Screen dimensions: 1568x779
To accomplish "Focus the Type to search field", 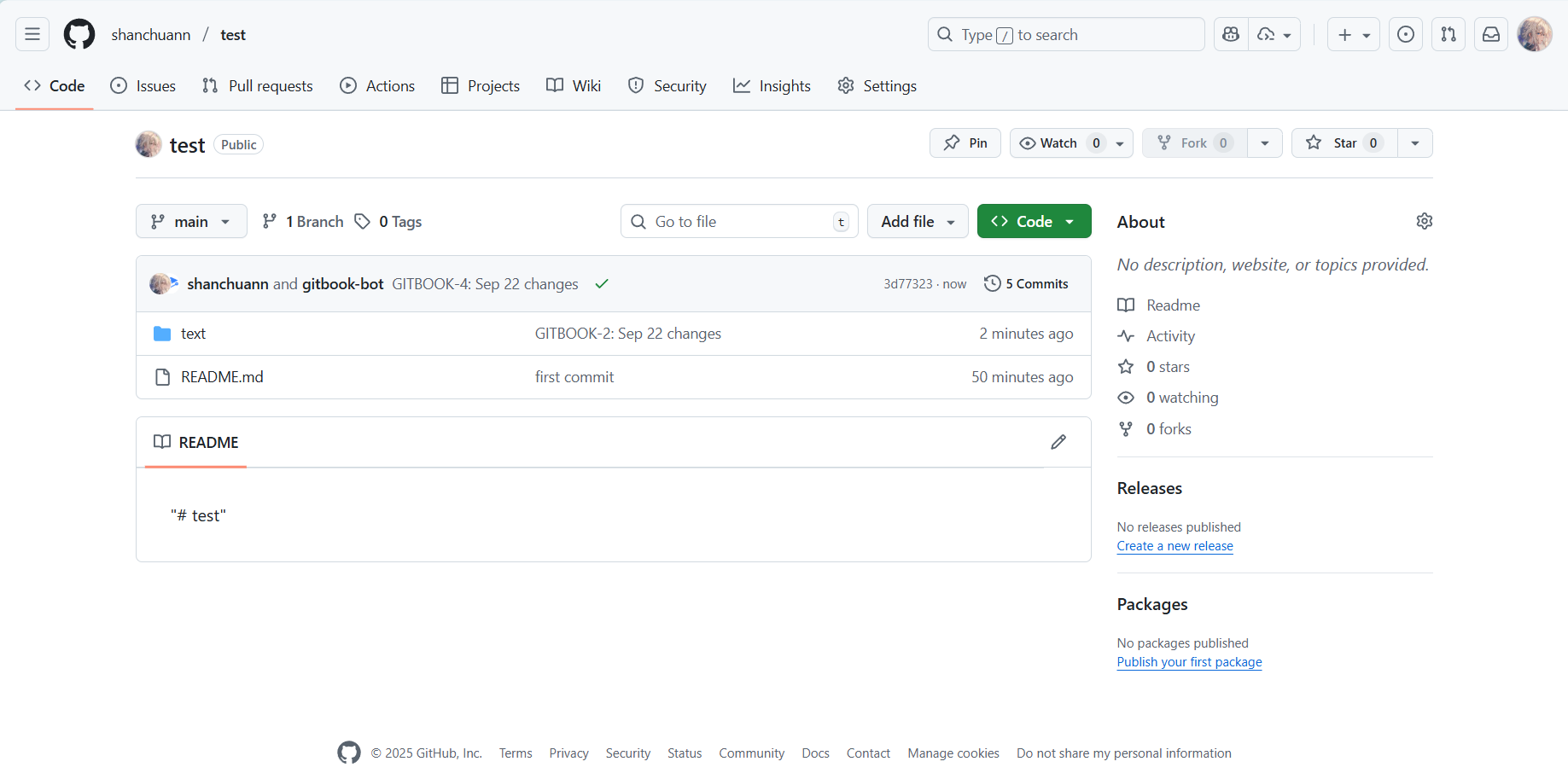I will [x=1066, y=34].
